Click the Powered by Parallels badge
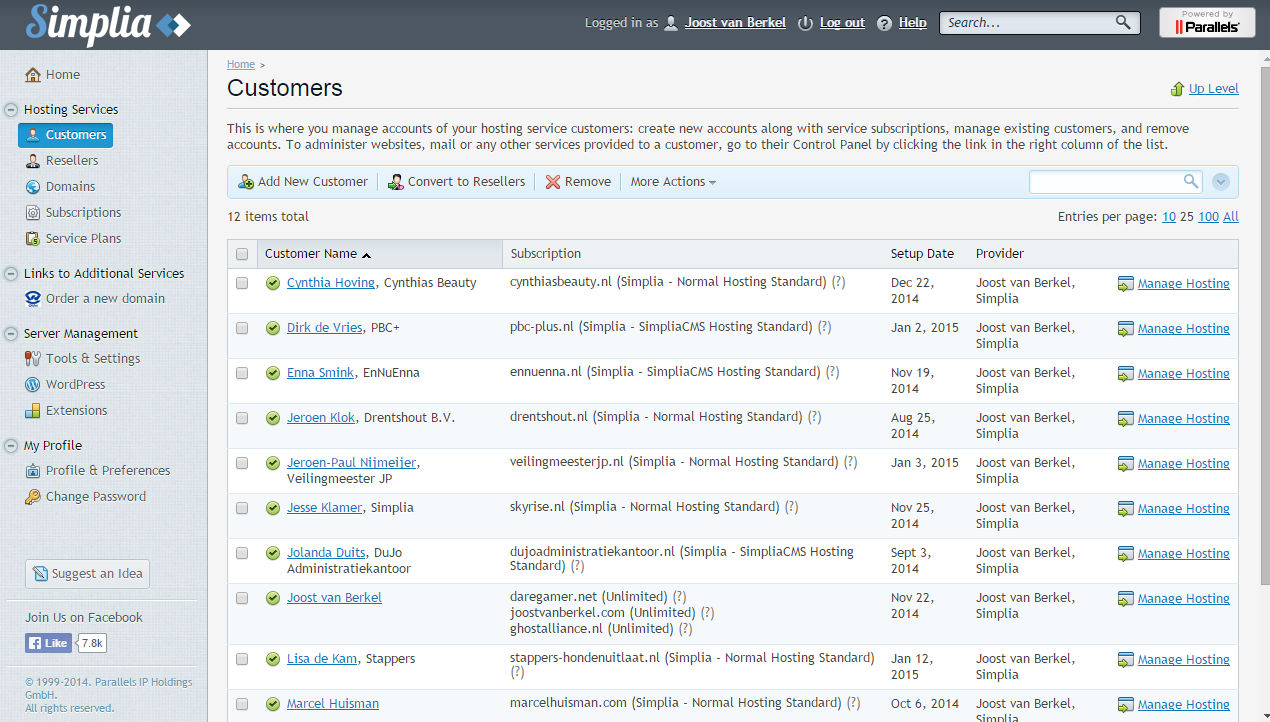The height and width of the screenshot is (722, 1270). pyautogui.click(x=1207, y=22)
